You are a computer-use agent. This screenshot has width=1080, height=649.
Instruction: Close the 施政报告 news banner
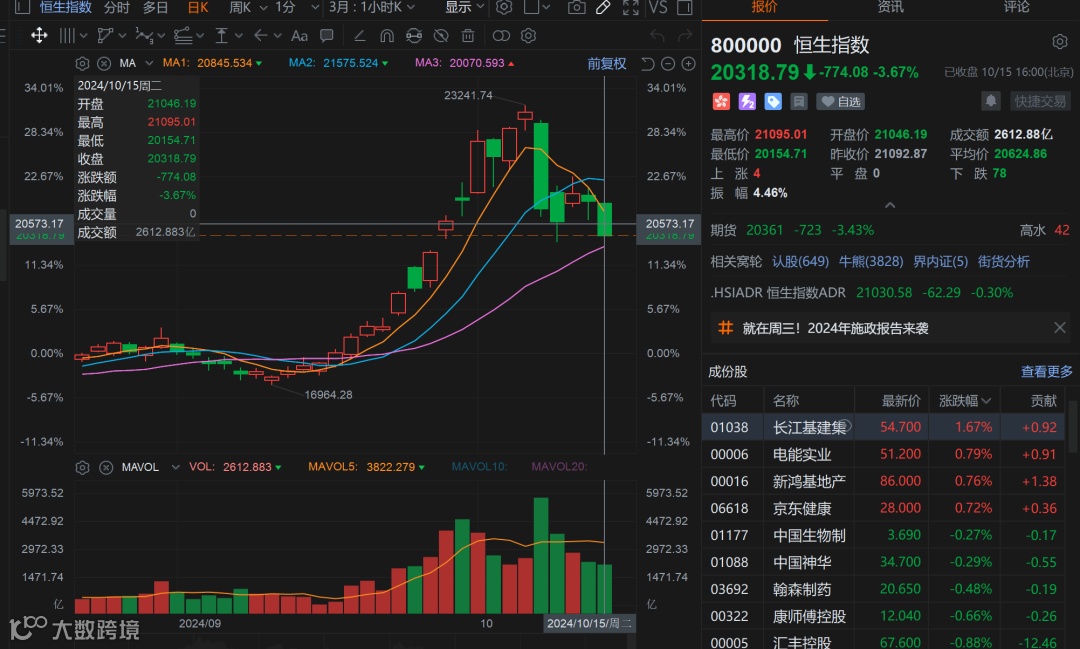click(x=1059, y=328)
